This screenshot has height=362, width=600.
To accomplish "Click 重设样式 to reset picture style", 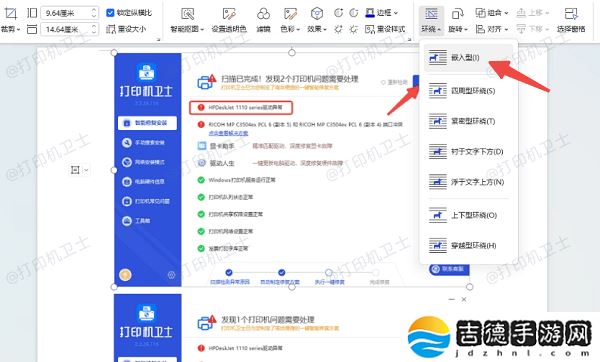I will click(x=385, y=29).
